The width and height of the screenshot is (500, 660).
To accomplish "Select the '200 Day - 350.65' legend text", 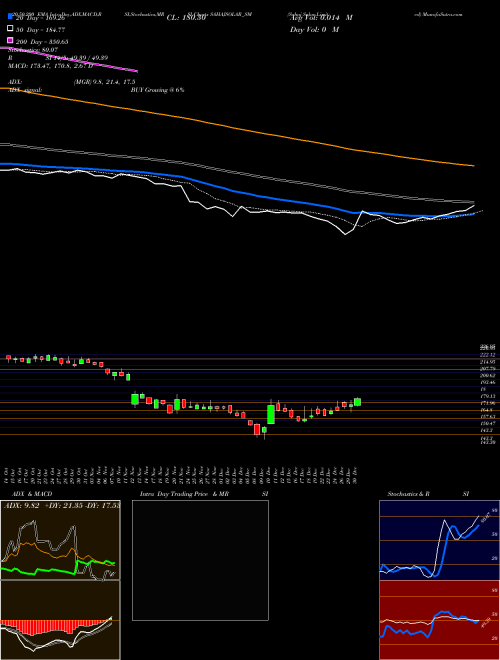I will tap(42, 42).
